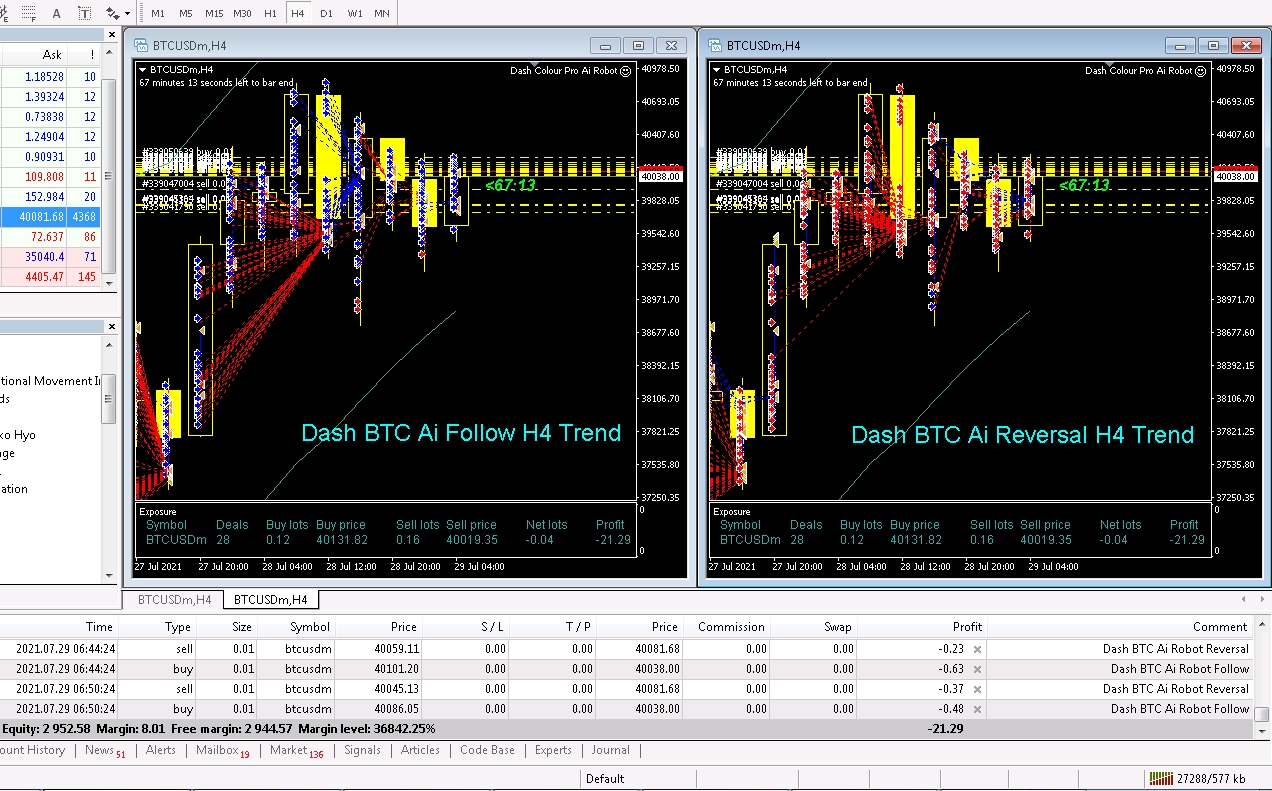
Task: Click the smiley expert icon on right chart
Action: pos(1201,71)
